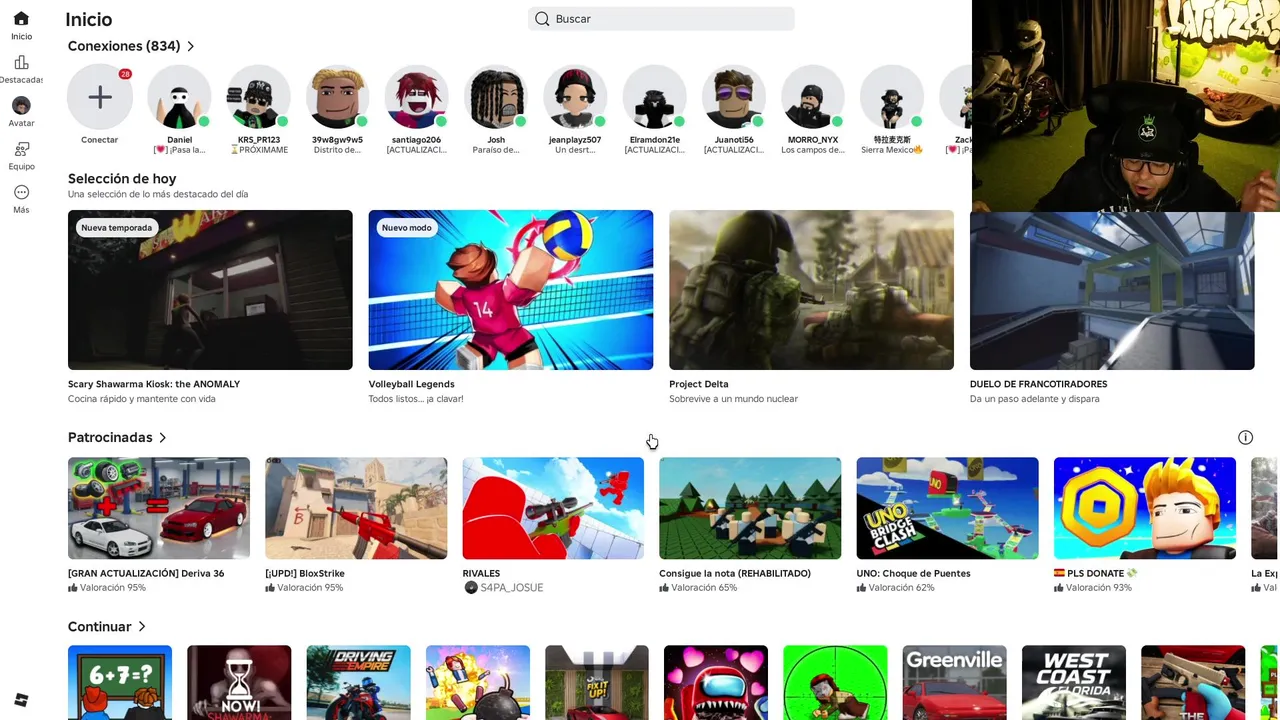Image resolution: width=1280 pixels, height=720 pixels.
Task: Open the Más options sidebar icon
Action: (21, 192)
